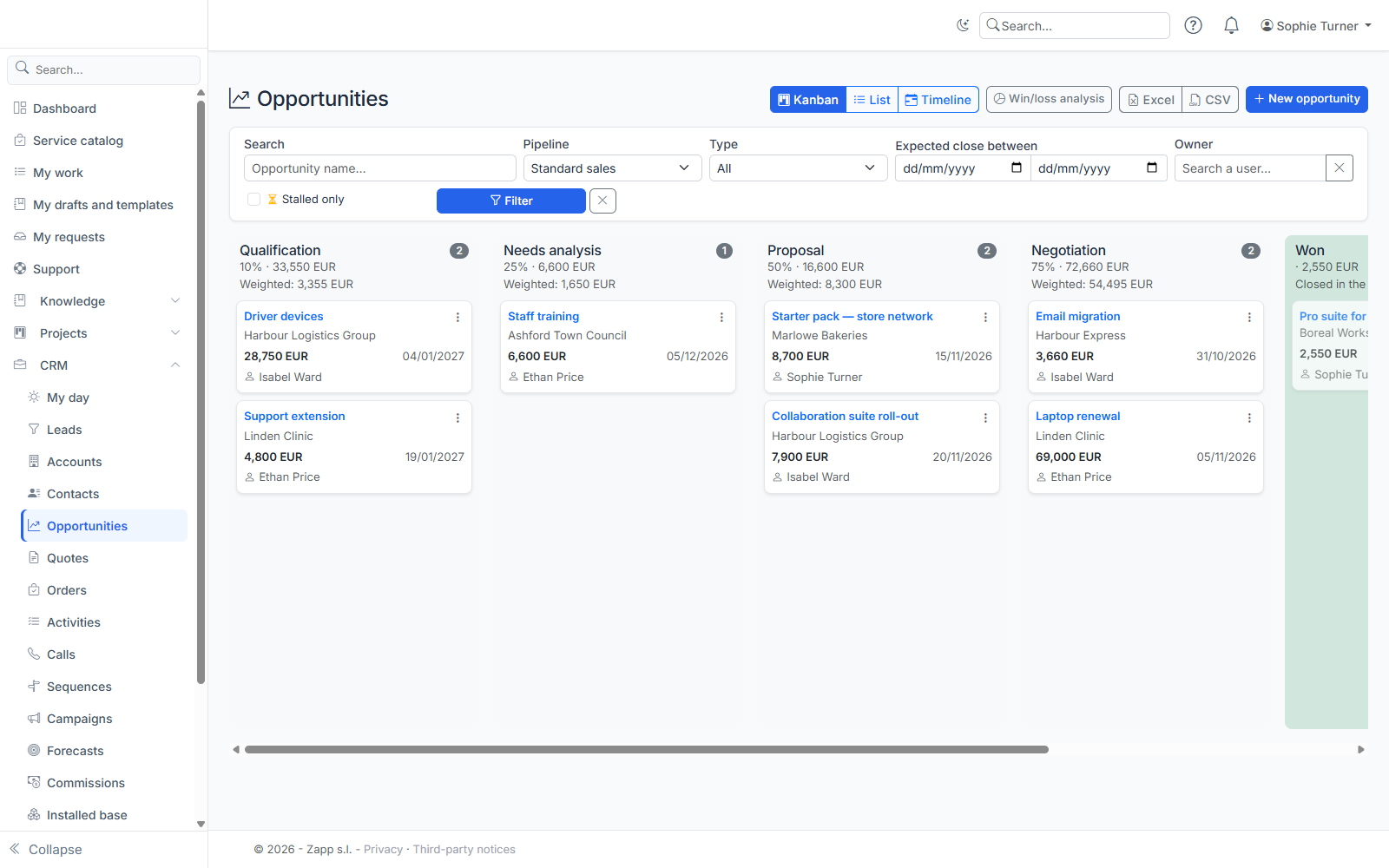
Task: Reset filters with X next to Filter
Action: pos(602,201)
